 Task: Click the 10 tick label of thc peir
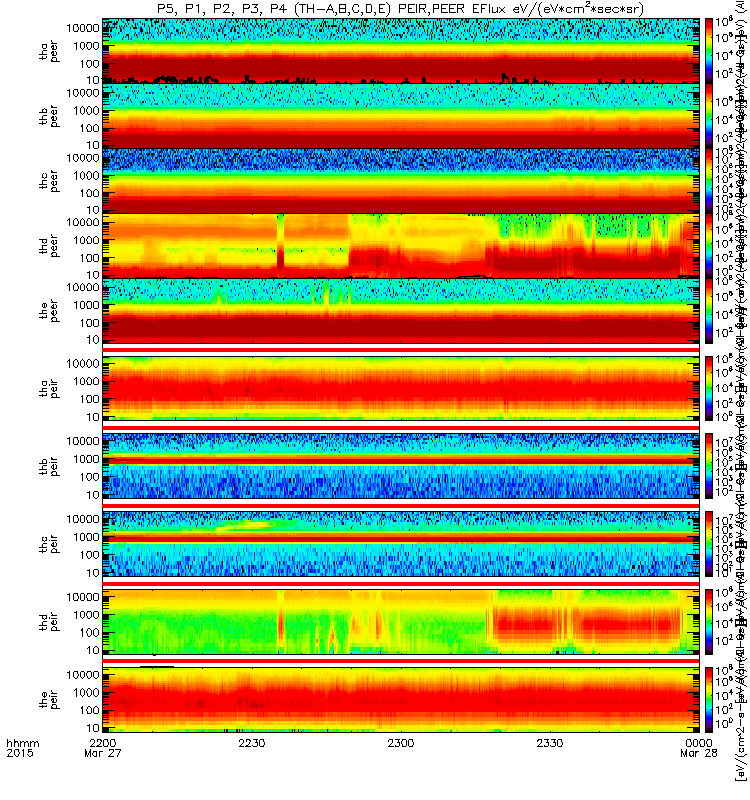(92, 573)
